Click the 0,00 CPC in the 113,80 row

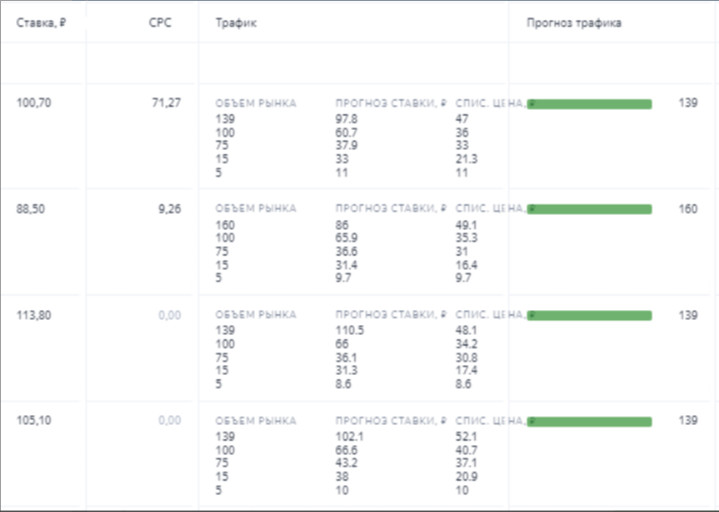[x=169, y=315]
